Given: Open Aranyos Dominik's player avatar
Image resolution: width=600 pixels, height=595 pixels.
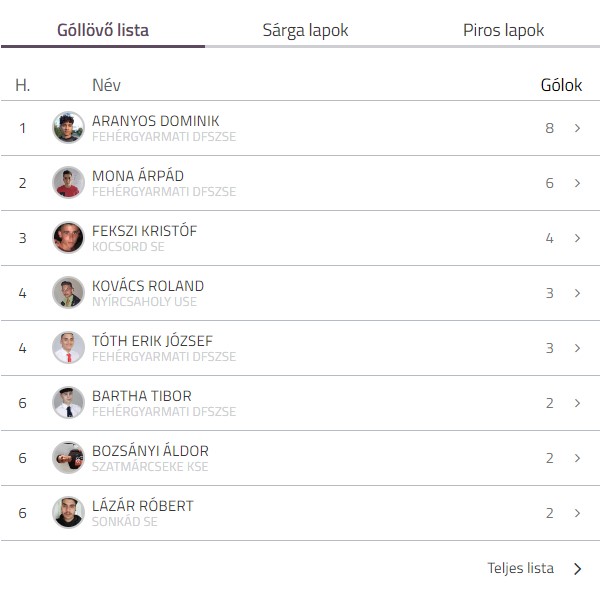Looking at the screenshot, I should point(68,128).
